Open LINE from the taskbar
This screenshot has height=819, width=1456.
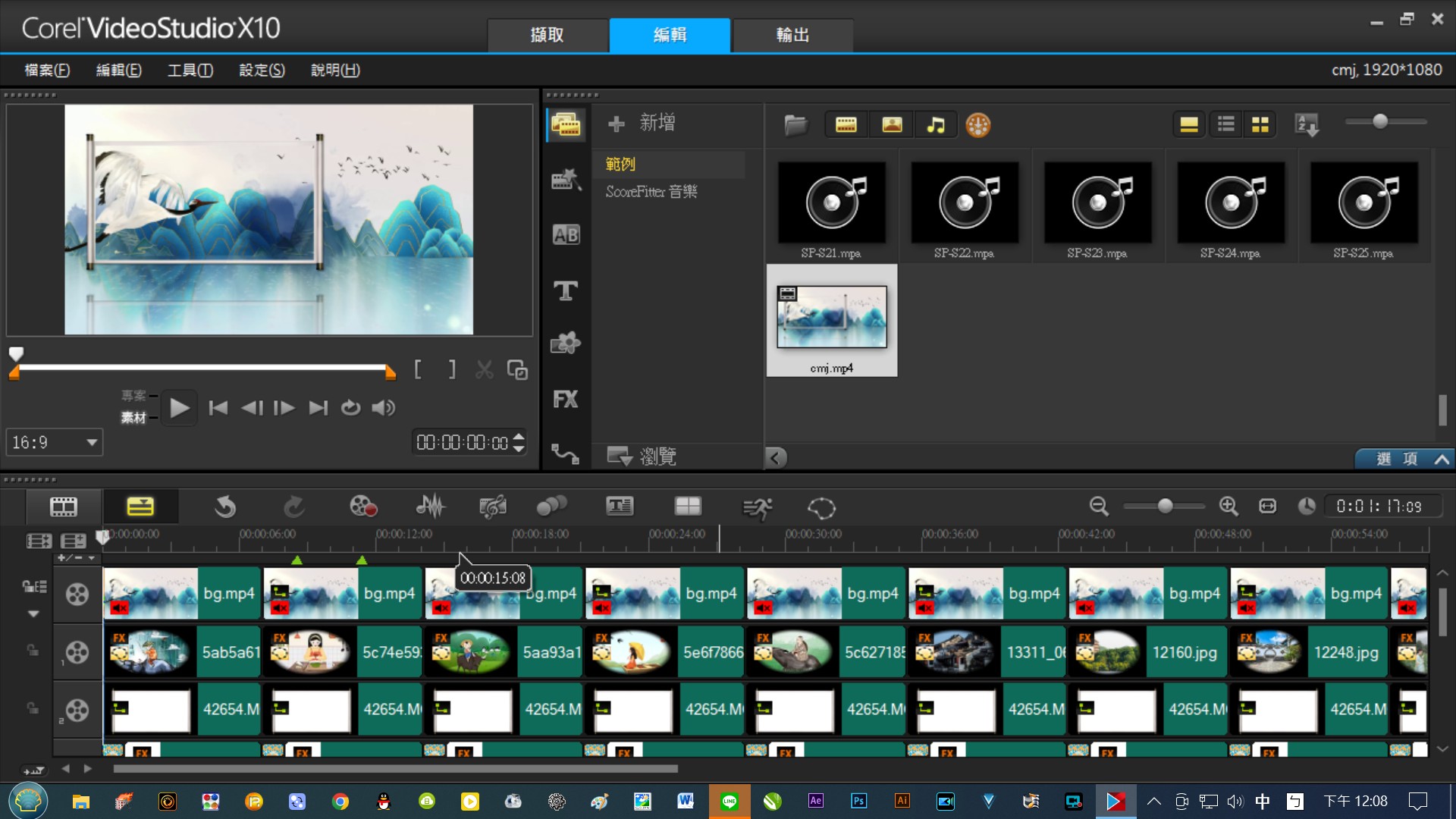(730, 801)
